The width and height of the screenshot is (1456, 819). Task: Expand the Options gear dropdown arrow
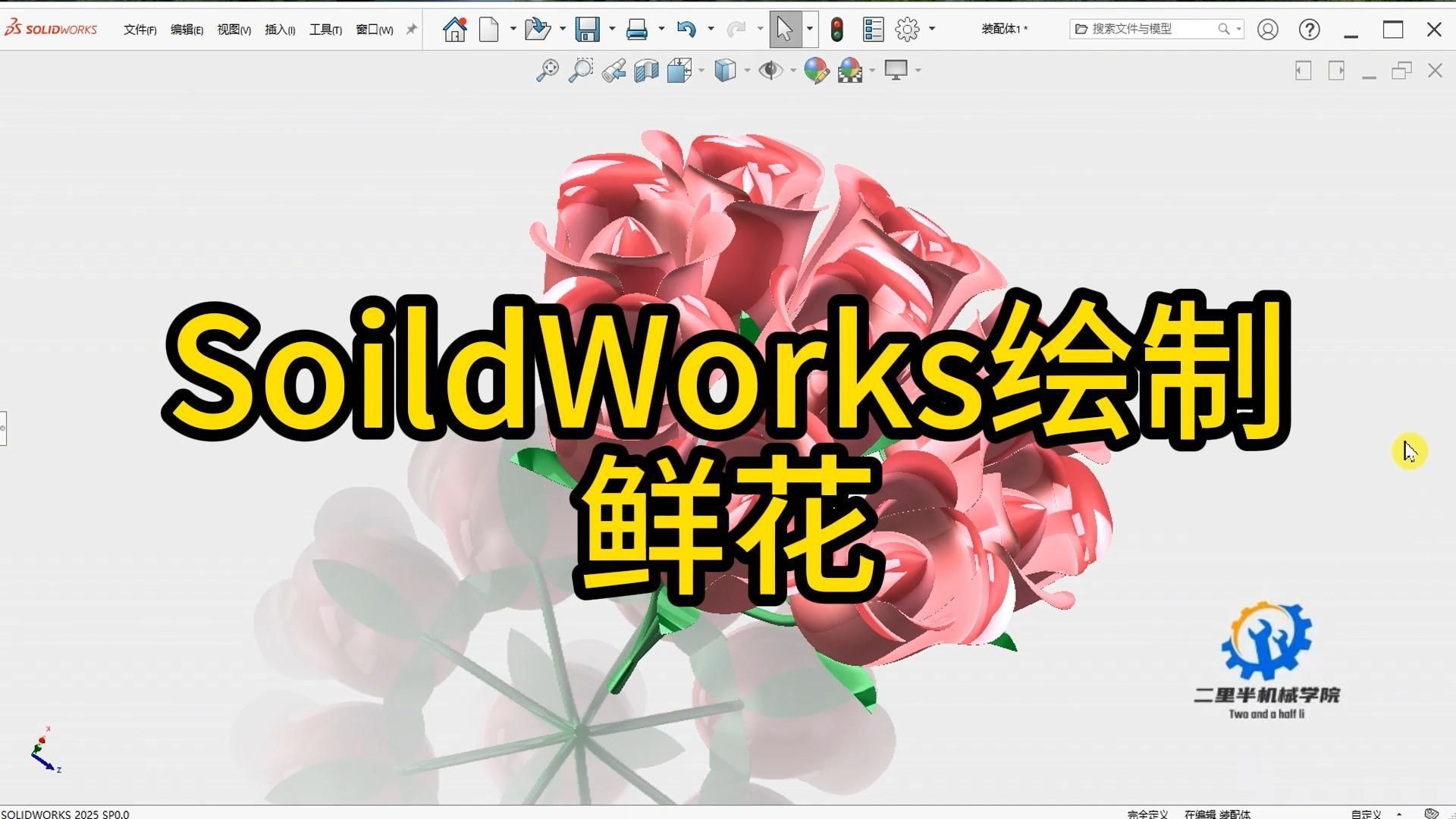pos(932,29)
